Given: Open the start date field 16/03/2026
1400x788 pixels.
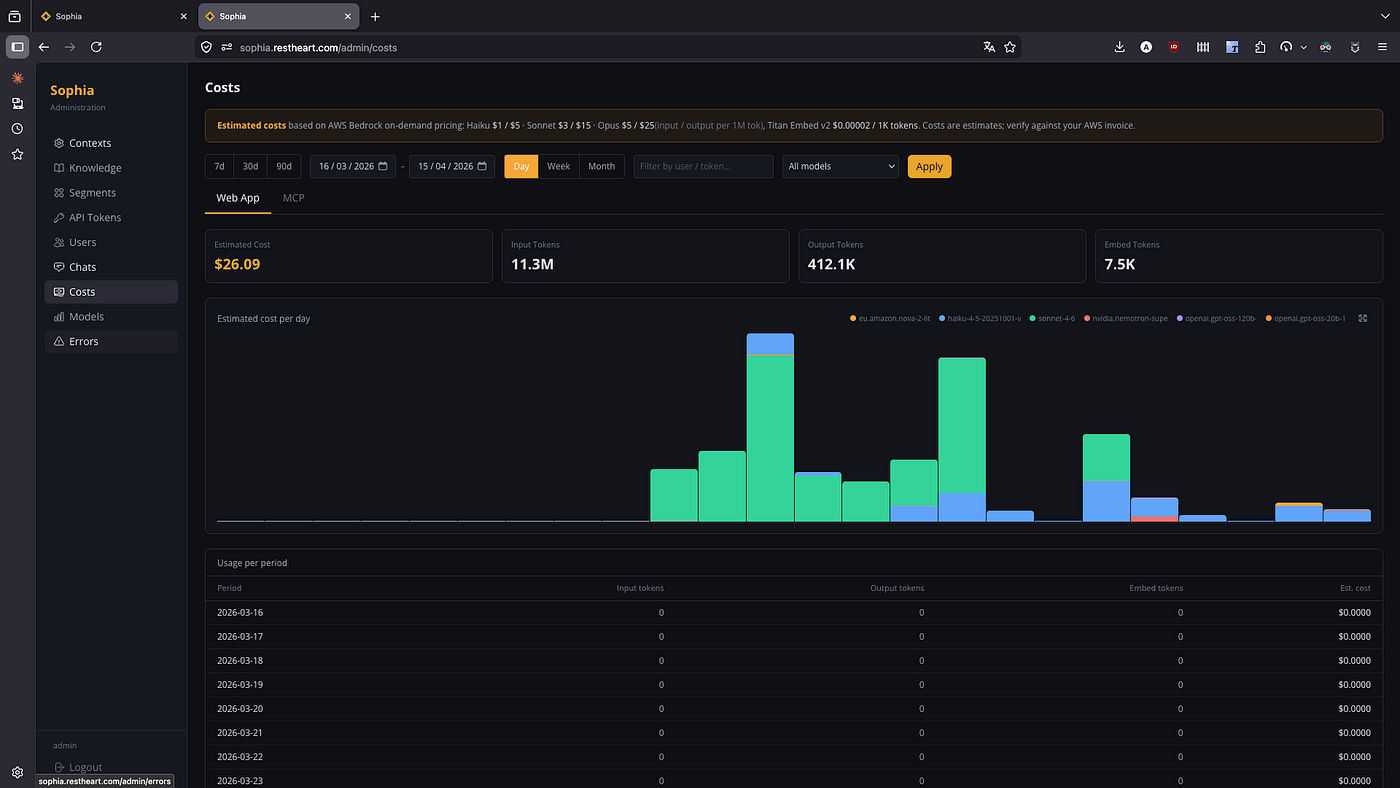Looking at the screenshot, I should pos(353,166).
